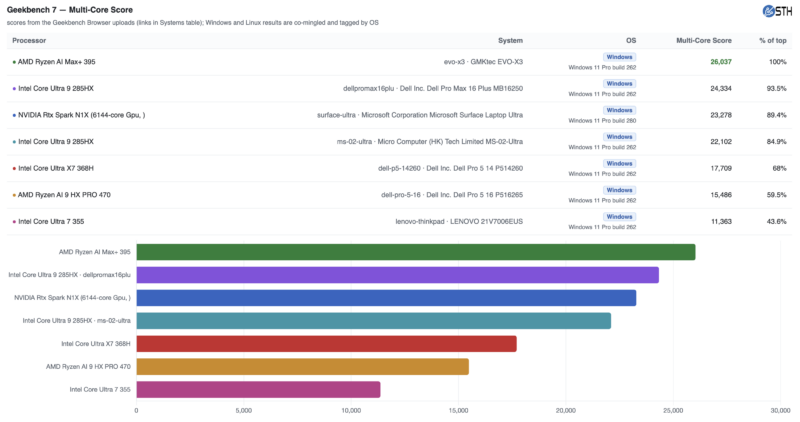Open the ms-02-ultra Micro Computer MS-02-Ultra entry
This screenshot has height=422, width=800.
point(430,141)
